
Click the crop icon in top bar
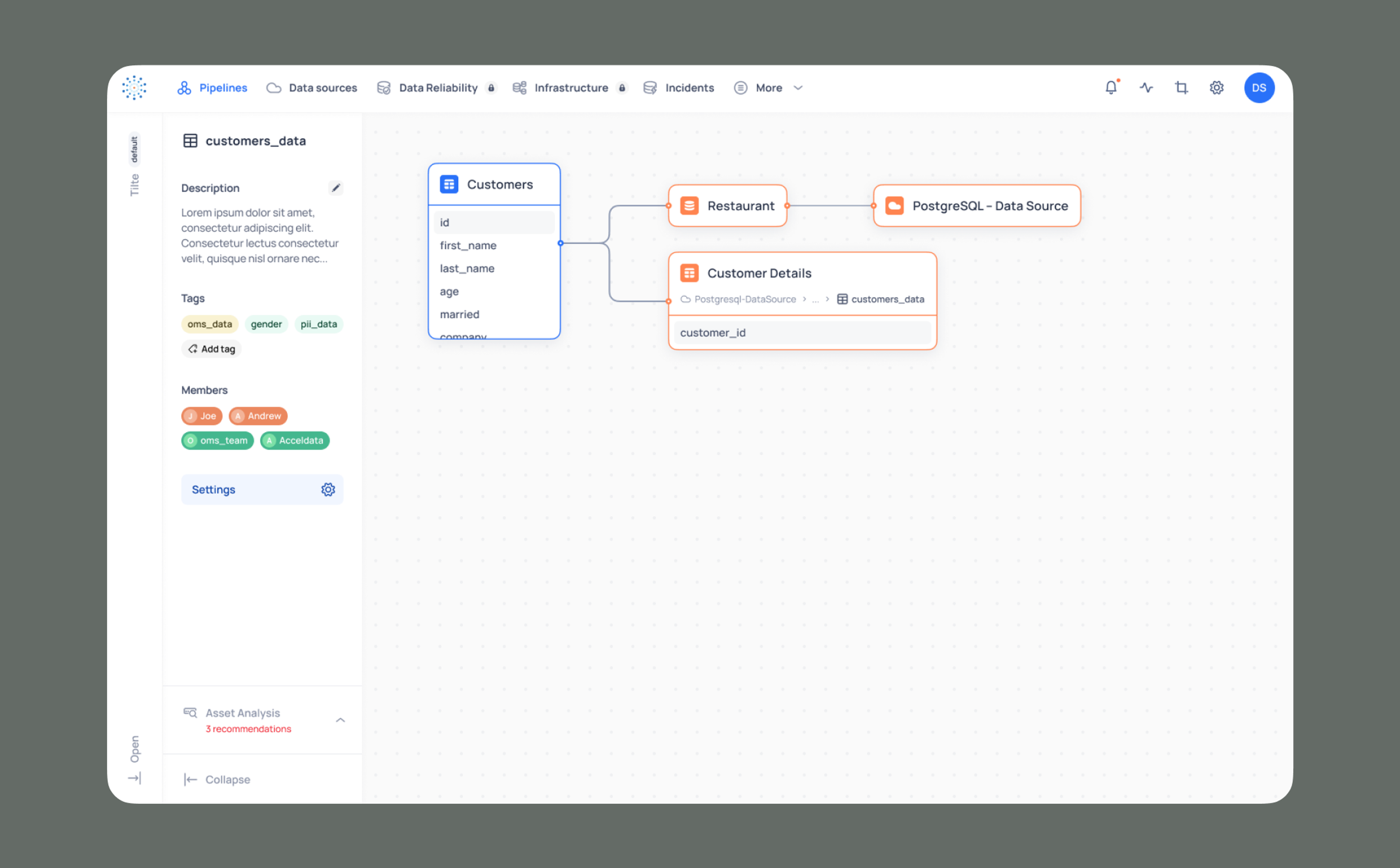click(1181, 87)
